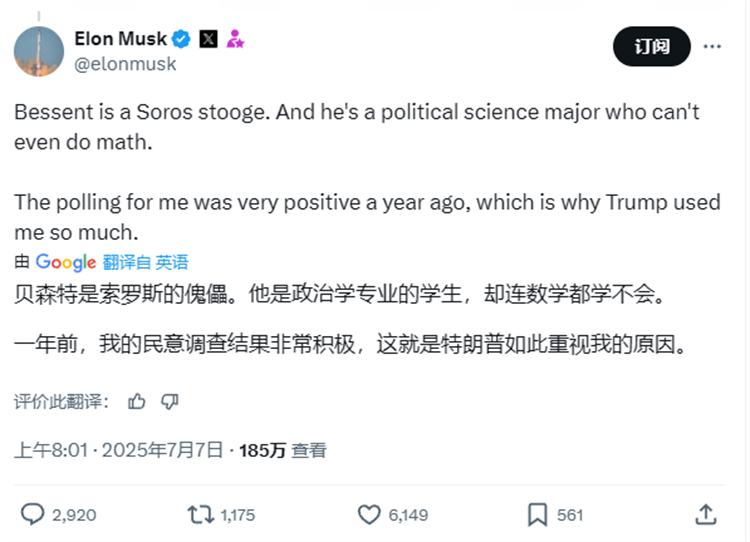
Task: Click the reply comment icon
Action: (33, 514)
